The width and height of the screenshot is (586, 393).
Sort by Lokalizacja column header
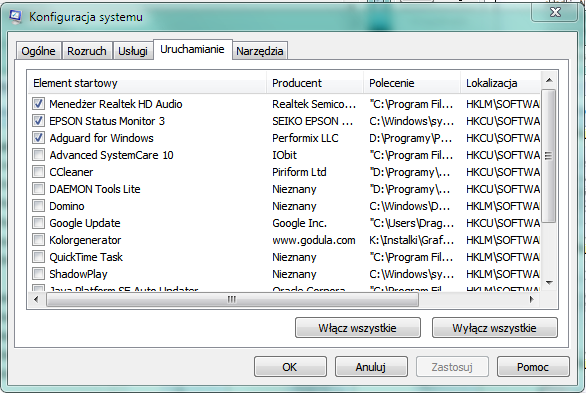[500, 83]
